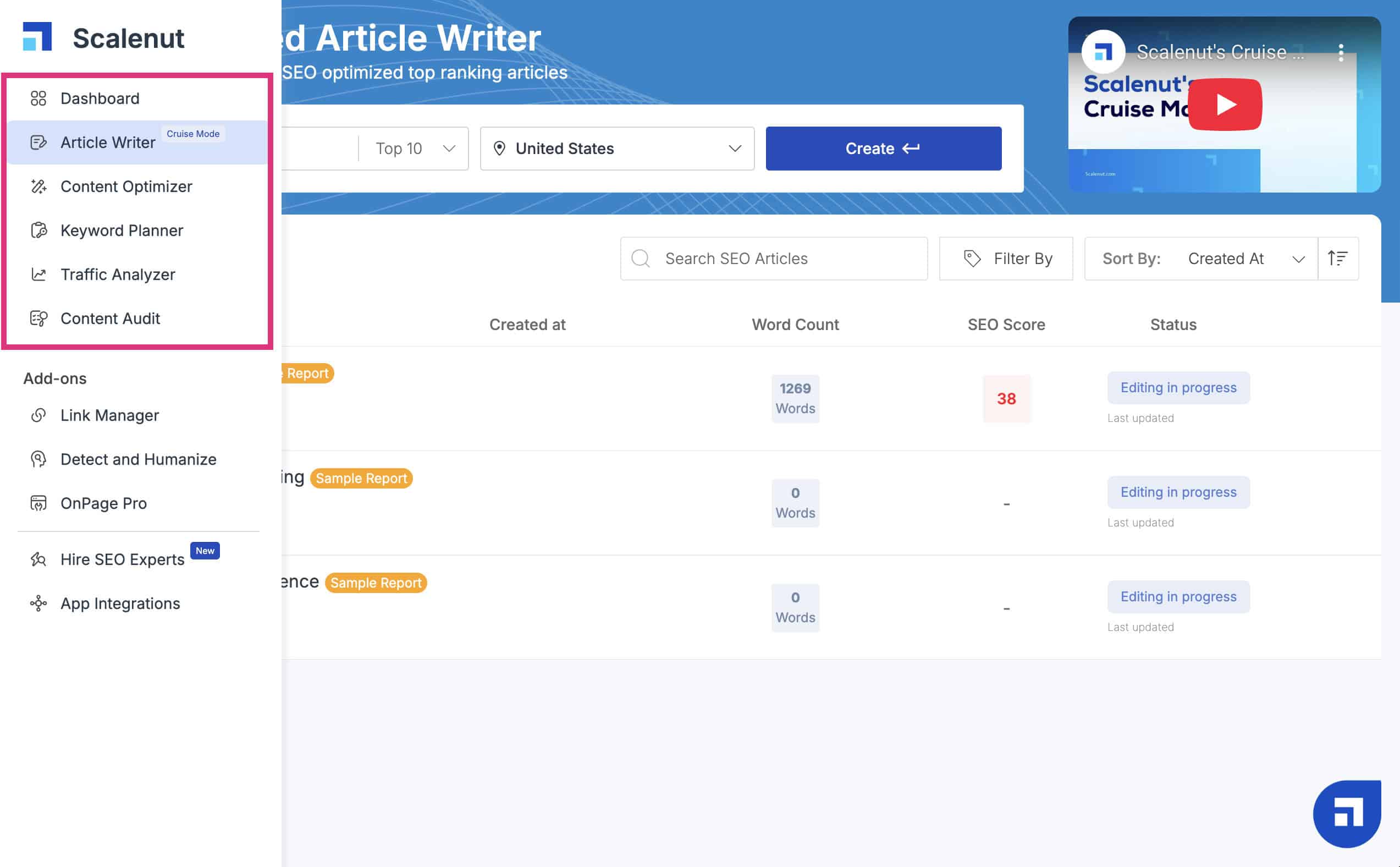Select the Content Optimizer wand icon
Screen dimensions: 1400x867
point(38,186)
